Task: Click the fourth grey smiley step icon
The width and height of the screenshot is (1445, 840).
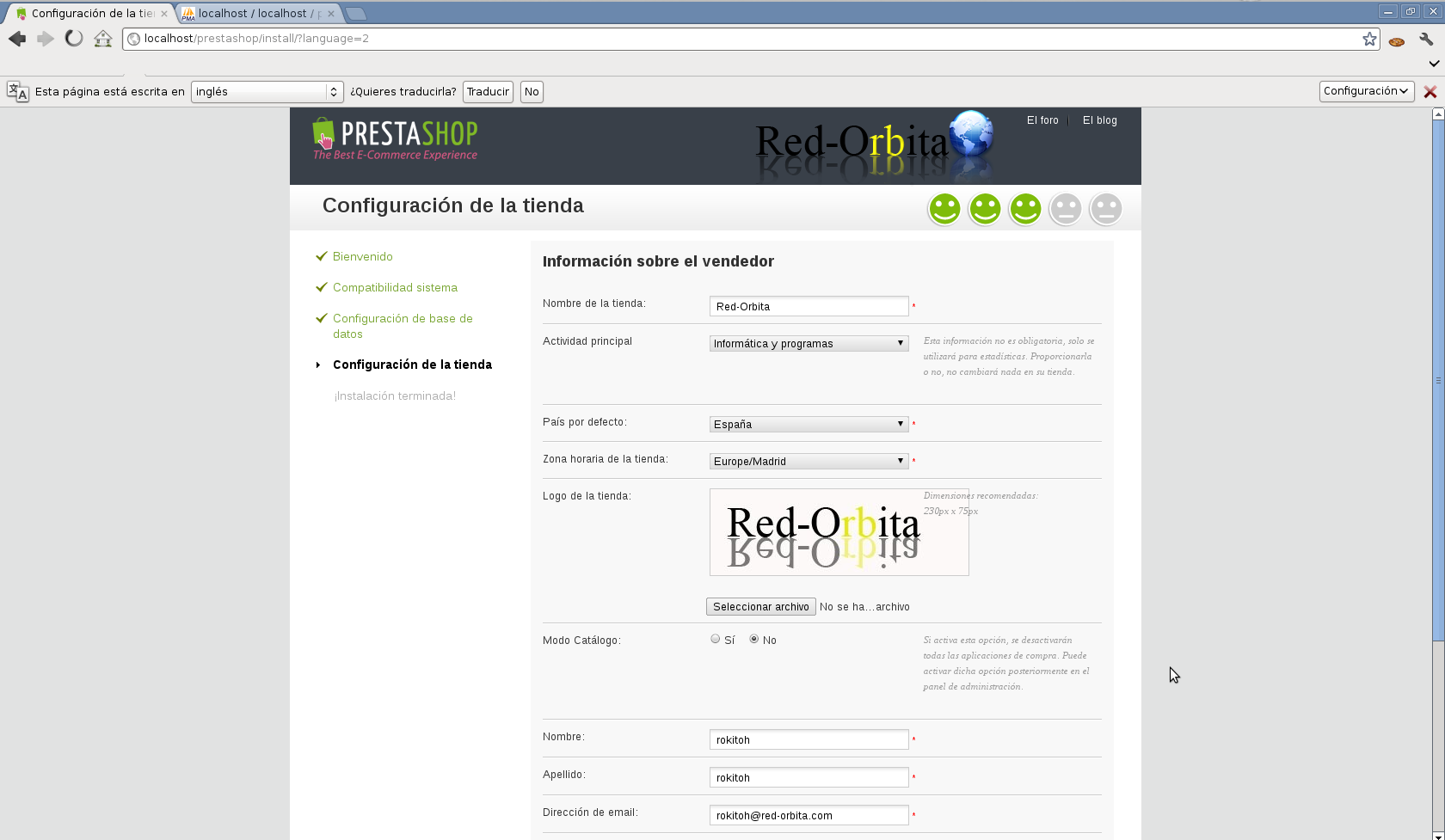Action: click(x=1065, y=209)
